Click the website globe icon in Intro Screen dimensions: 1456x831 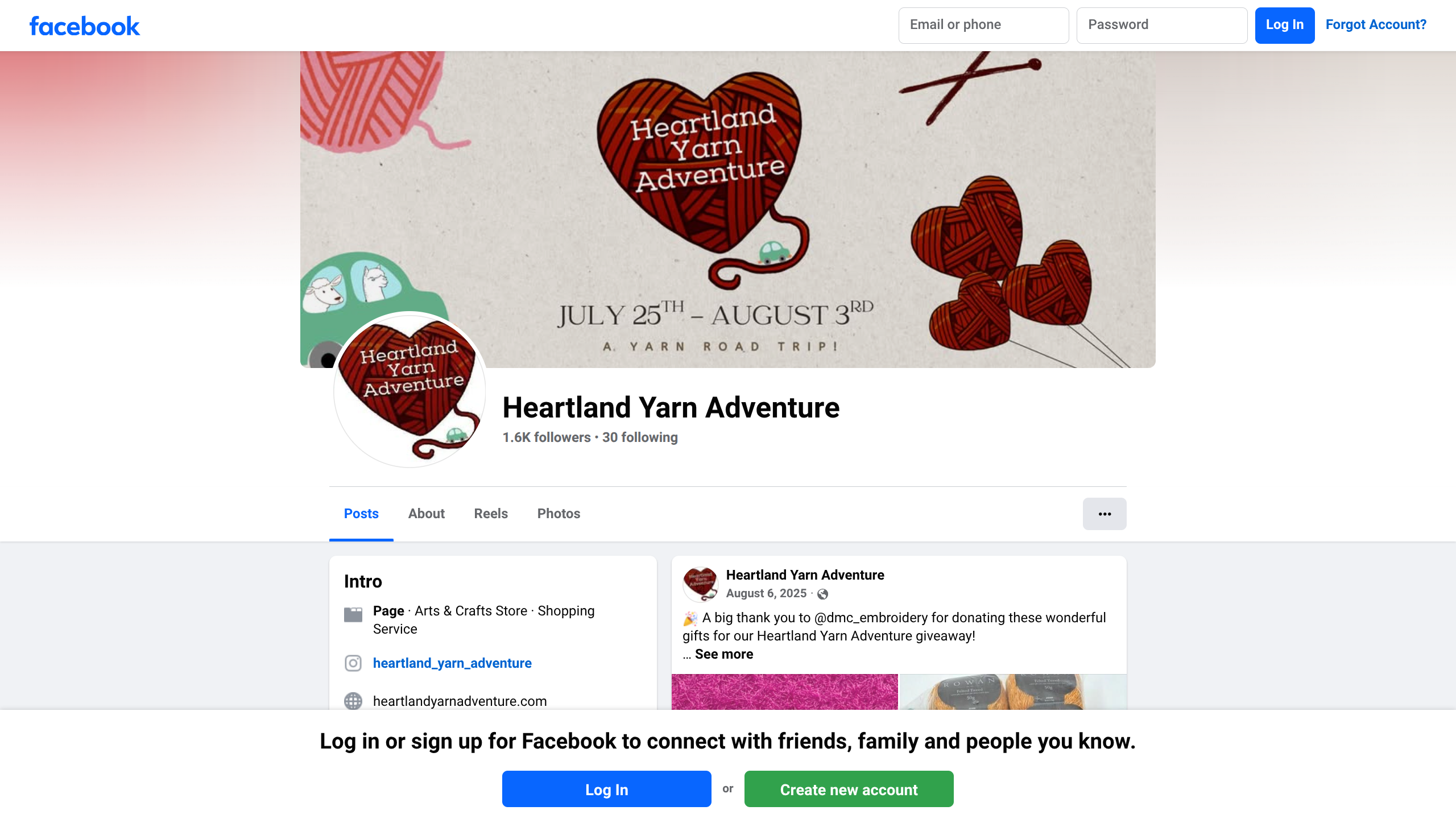pyautogui.click(x=353, y=700)
